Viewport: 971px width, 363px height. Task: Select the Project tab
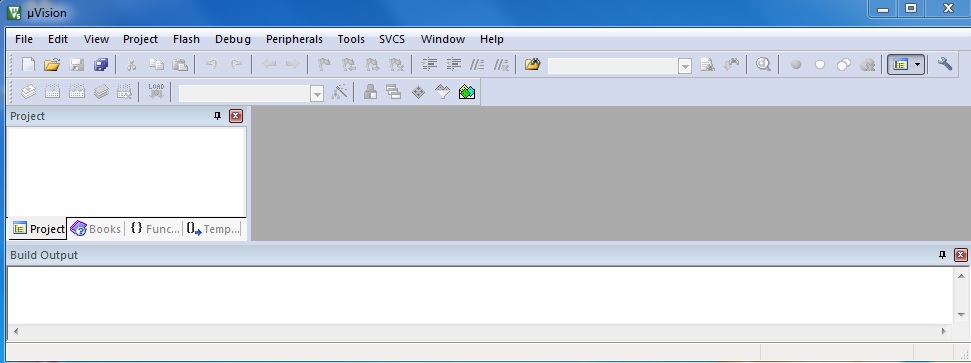point(38,229)
